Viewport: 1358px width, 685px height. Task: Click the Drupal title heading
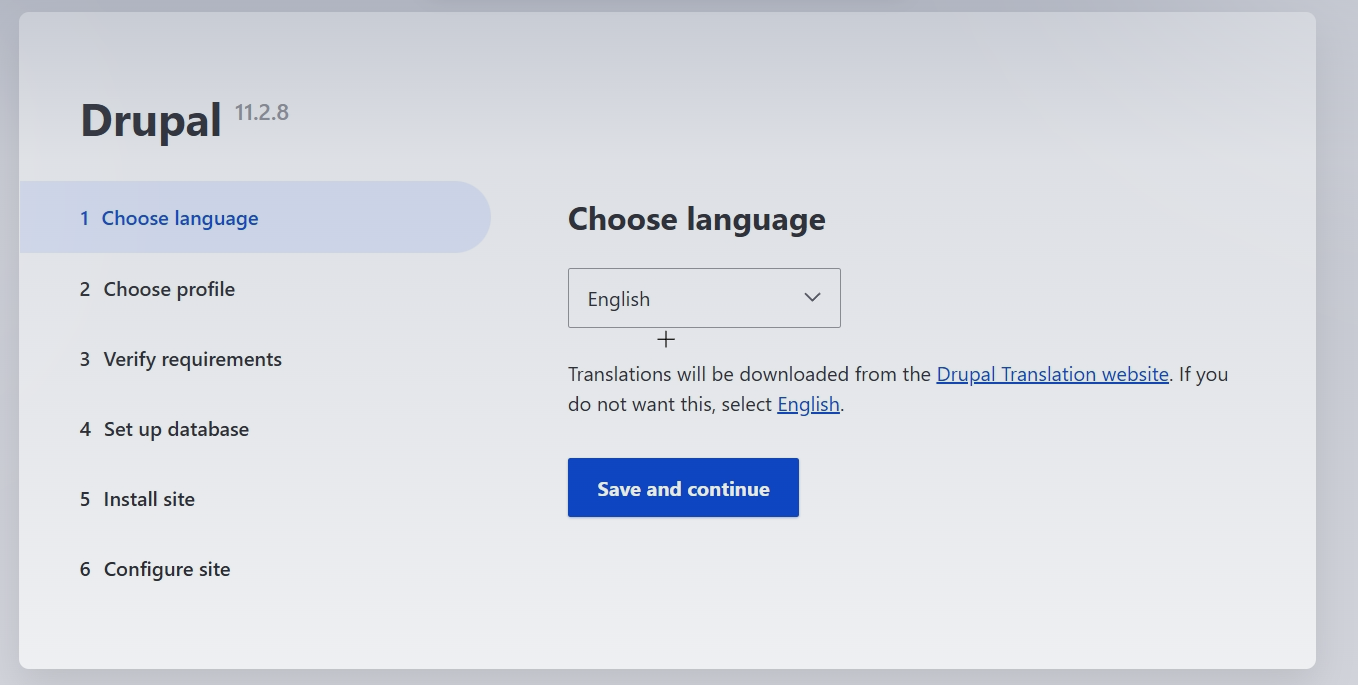point(151,121)
